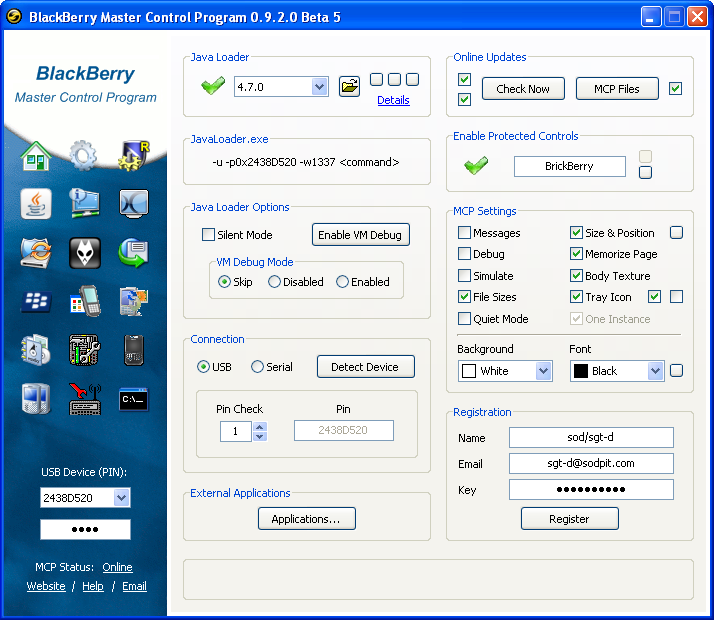Open the Java Loader version 4.7.0 dropdown
Image resolution: width=714 pixels, height=620 pixels.
(x=319, y=86)
